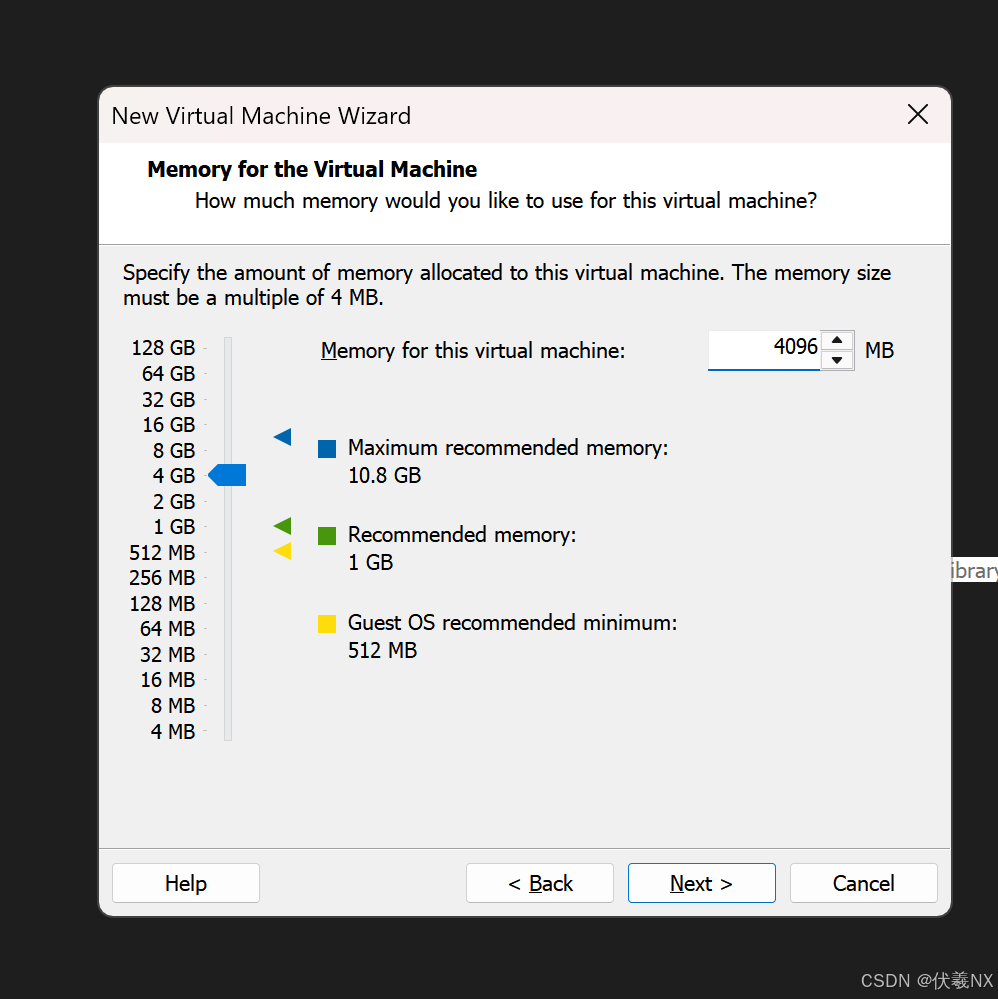Click the blue maximum recommended memory legend icon
The width and height of the screenshot is (998, 999).
tap(326, 449)
